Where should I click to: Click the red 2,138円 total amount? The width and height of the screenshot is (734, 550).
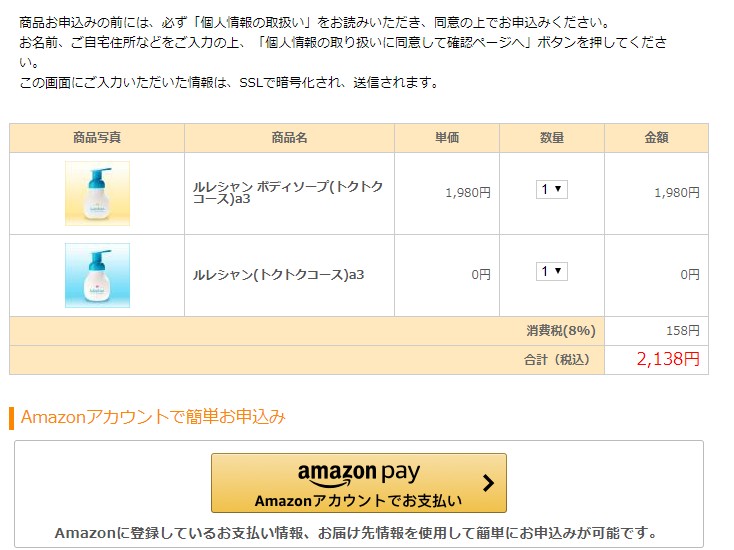pyautogui.click(x=668, y=359)
